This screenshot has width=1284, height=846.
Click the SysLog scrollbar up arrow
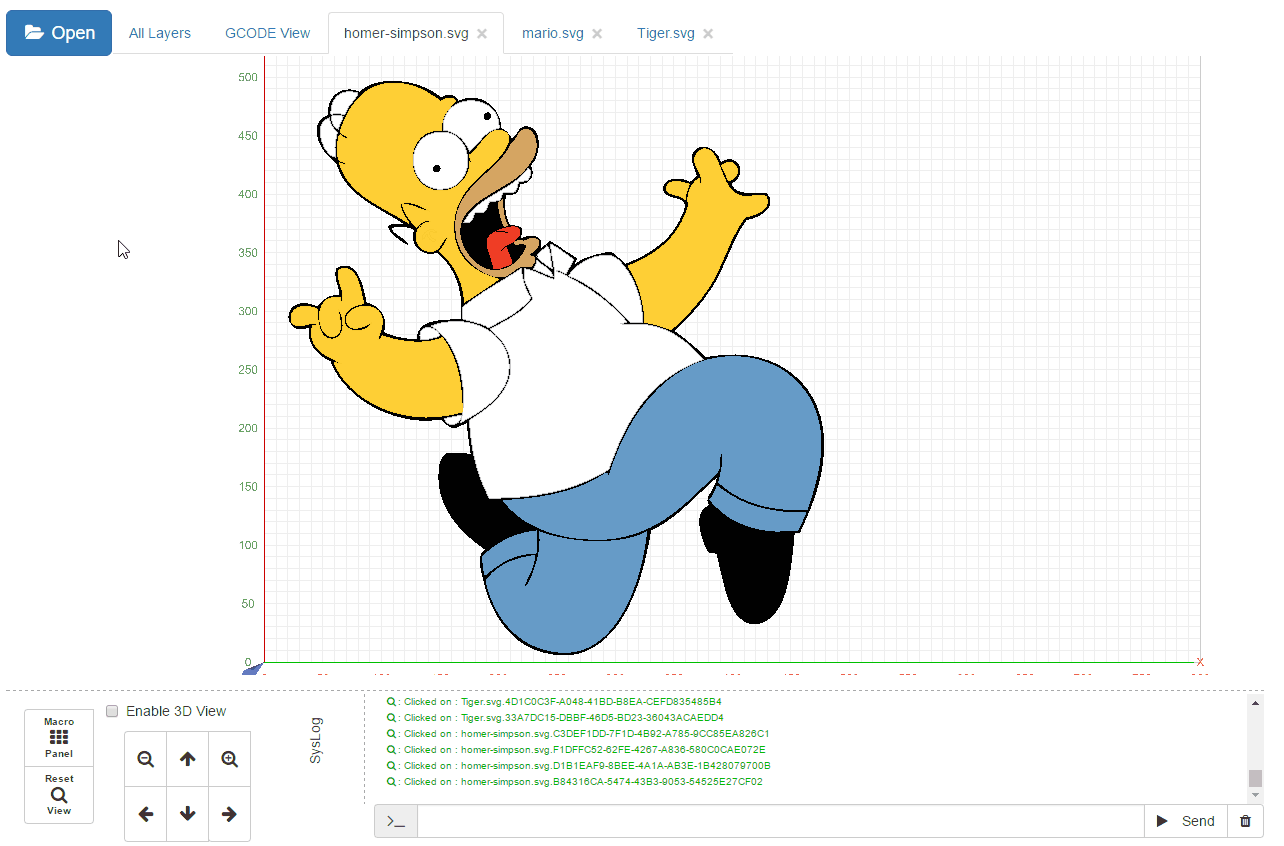click(1255, 703)
